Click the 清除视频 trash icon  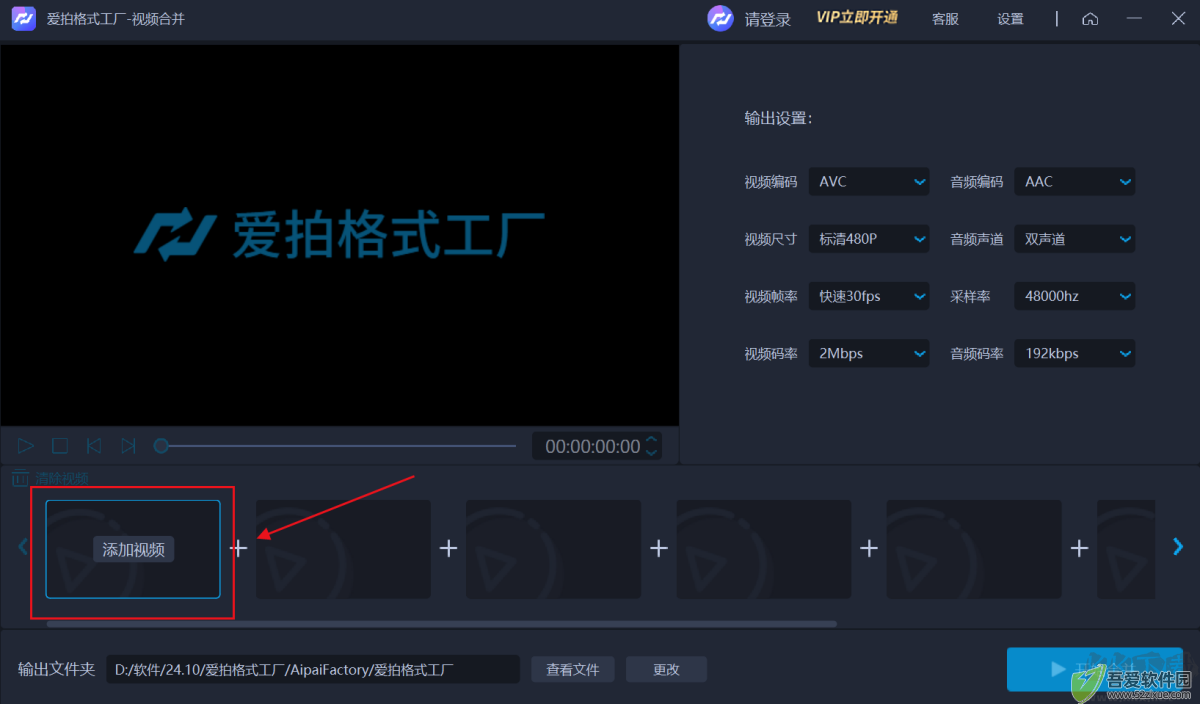tap(20, 478)
